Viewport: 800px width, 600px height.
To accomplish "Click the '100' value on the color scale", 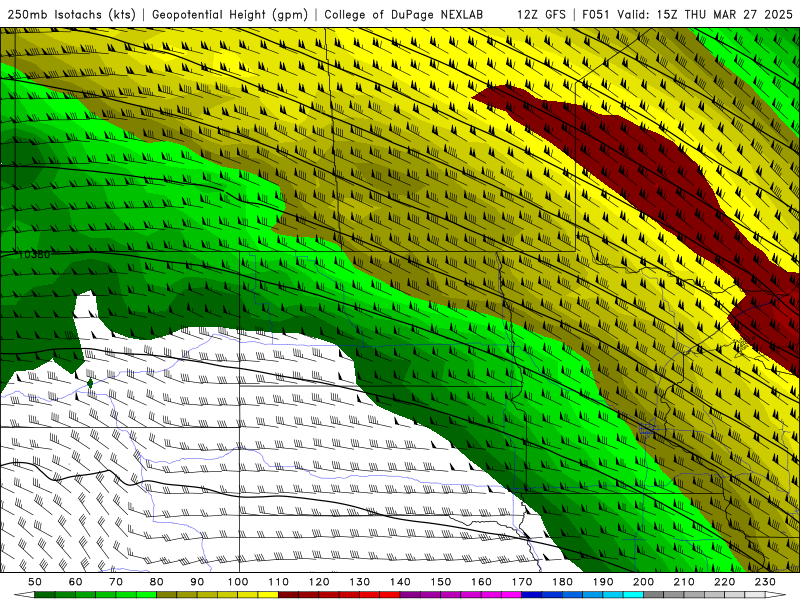I will [x=238, y=582].
